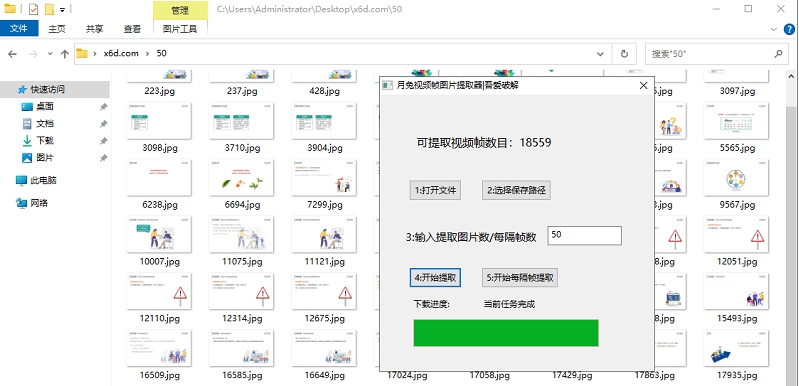Click the quick access properties checkmark icon
The width and height of the screenshot is (799, 386).
pos(33,9)
